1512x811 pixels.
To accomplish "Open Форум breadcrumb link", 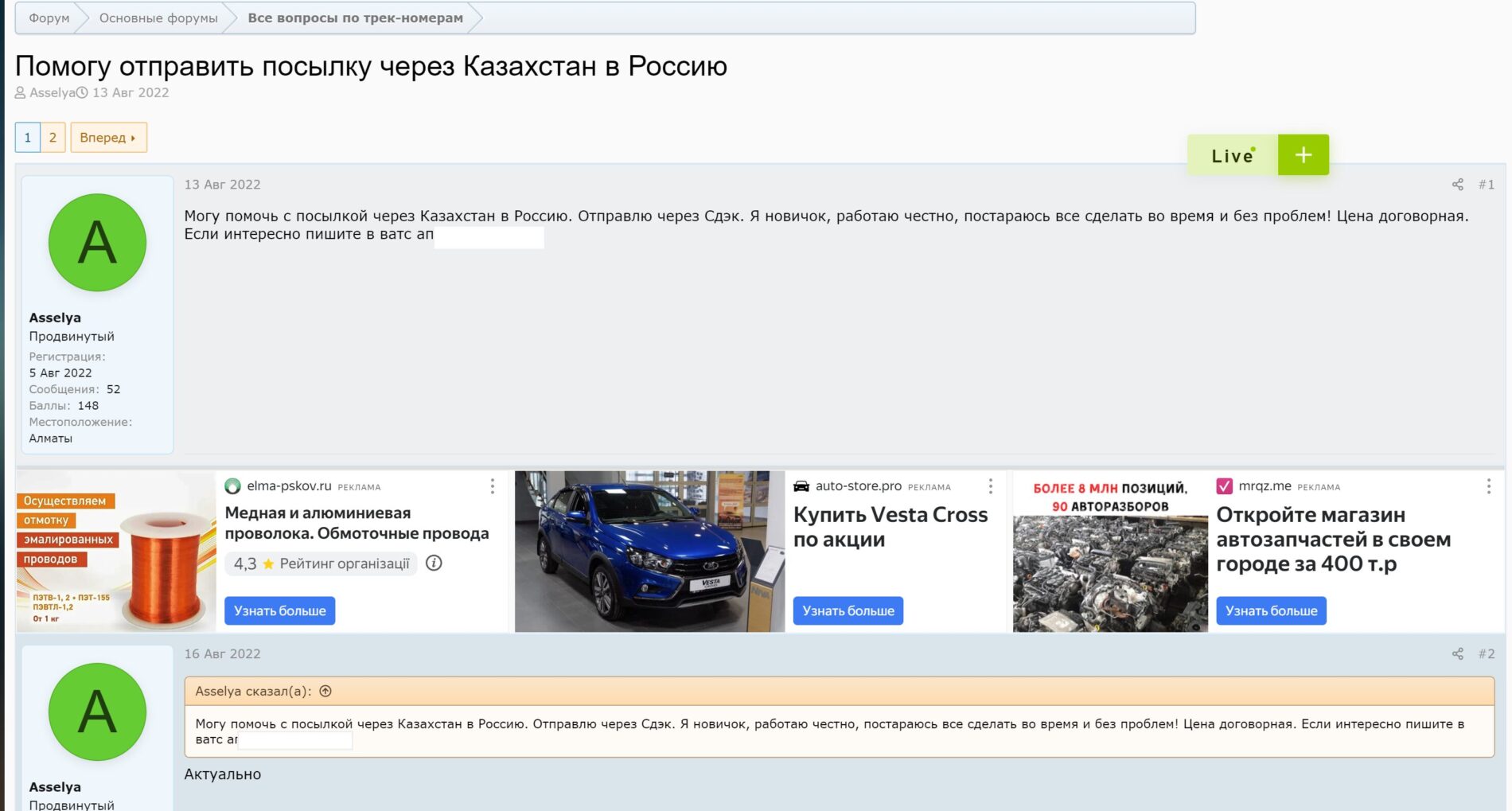I will pos(49,18).
